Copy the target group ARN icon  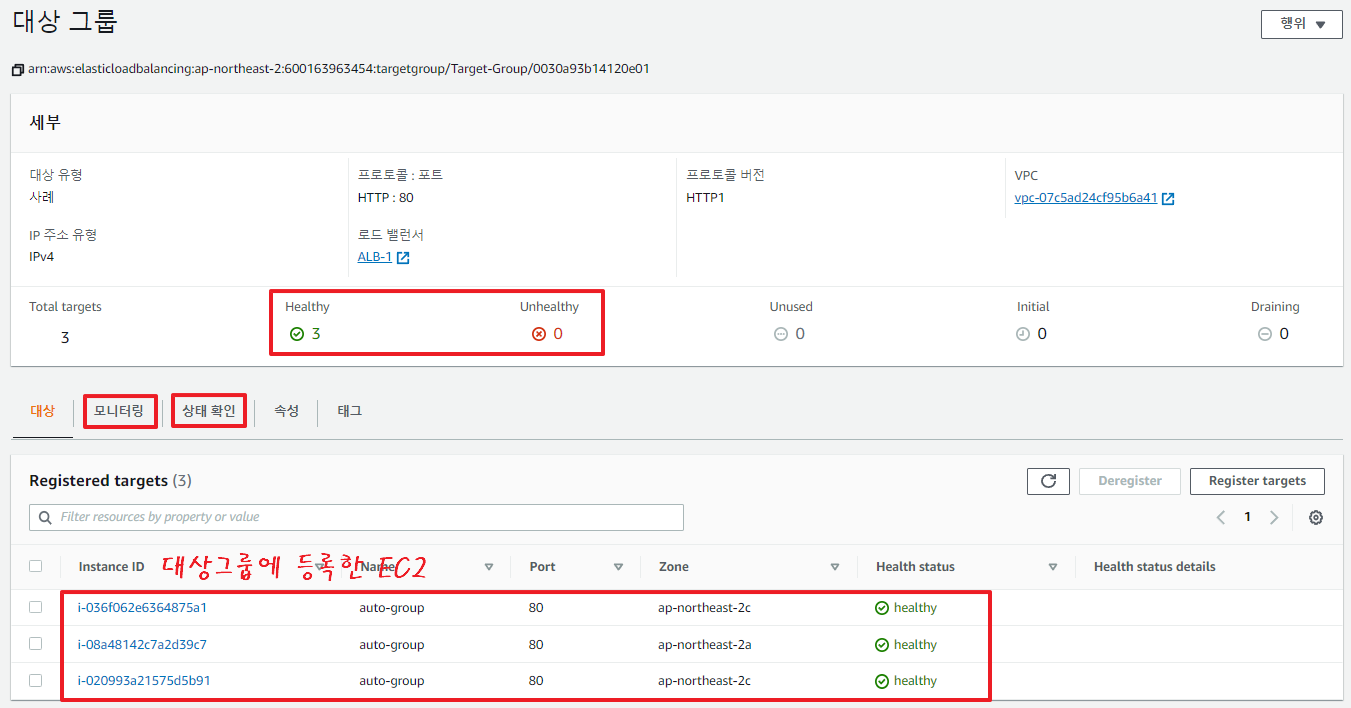[x=18, y=70]
